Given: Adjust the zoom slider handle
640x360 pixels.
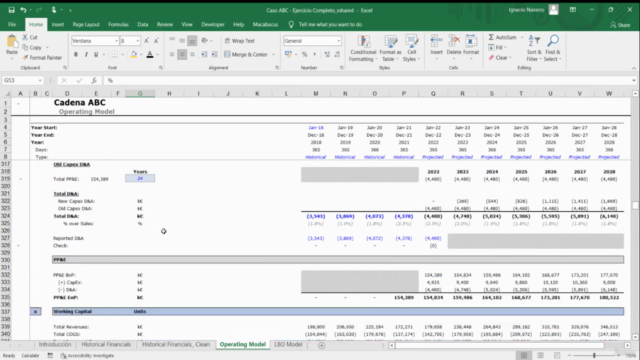Looking at the screenshot, I should point(594,356).
